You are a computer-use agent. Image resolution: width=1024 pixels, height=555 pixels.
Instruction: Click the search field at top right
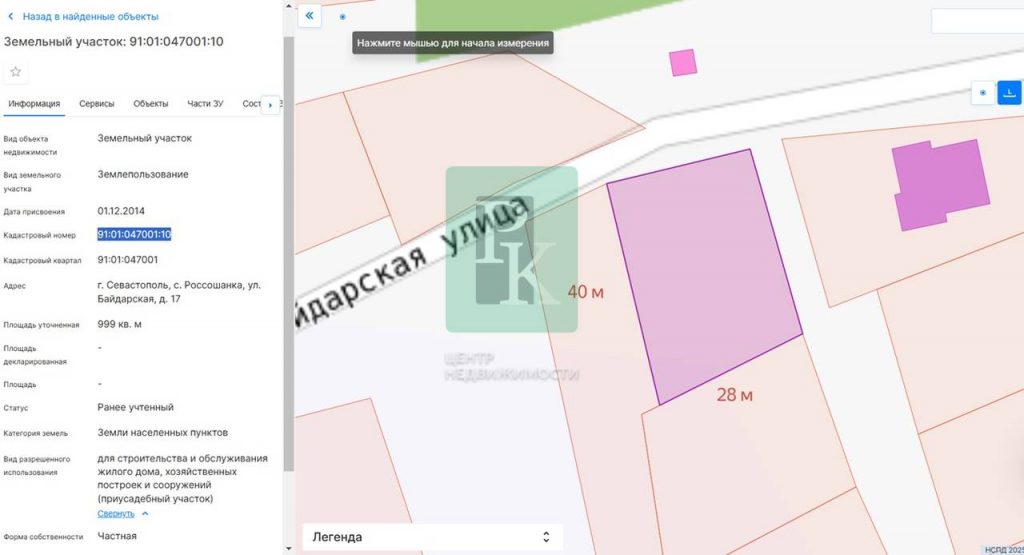pyautogui.click(x=976, y=21)
